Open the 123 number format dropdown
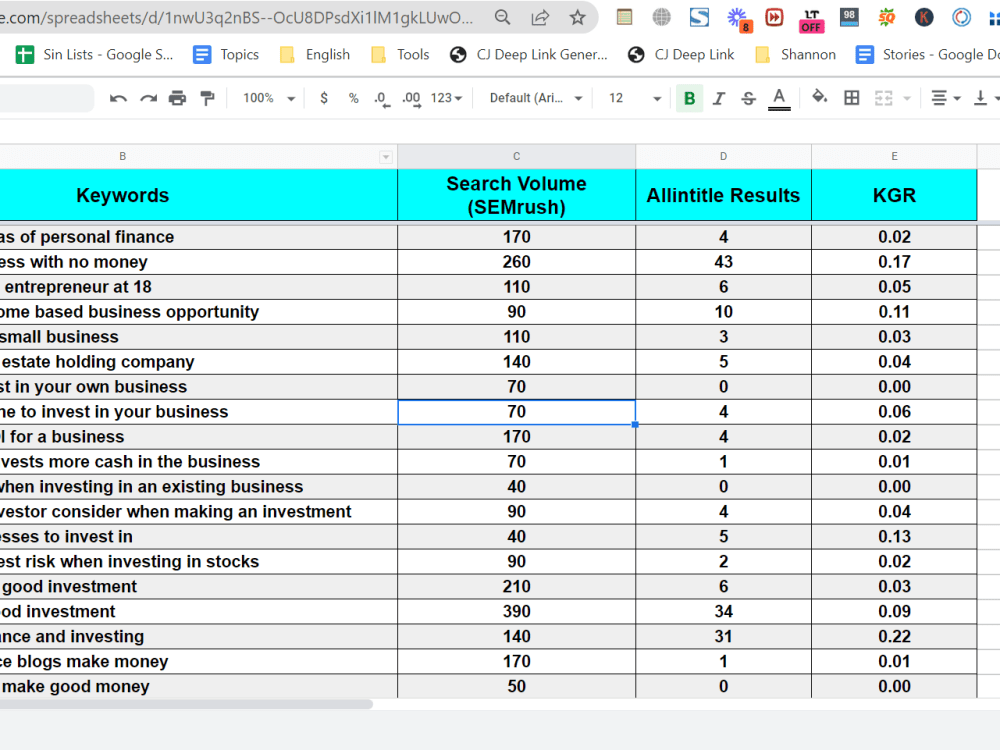Image resolution: width=1000 pixels, height=750 pixels. pyautogui.click(x=446, y=98)
